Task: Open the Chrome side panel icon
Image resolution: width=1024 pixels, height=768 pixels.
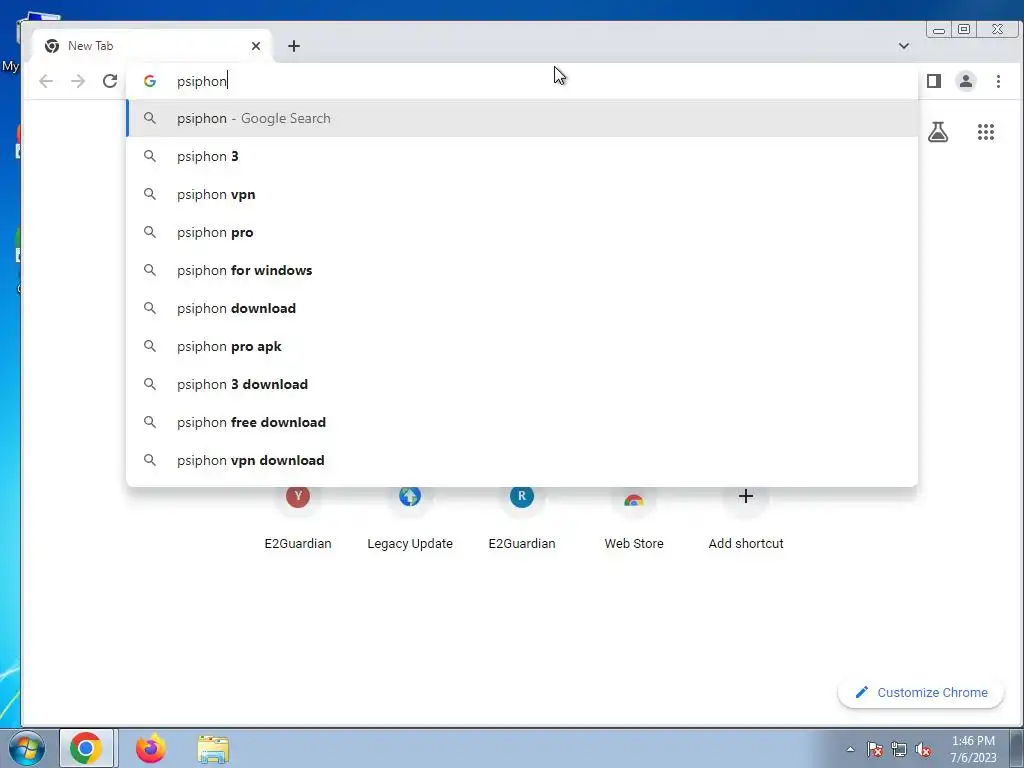Action: [x=934, y=81]
